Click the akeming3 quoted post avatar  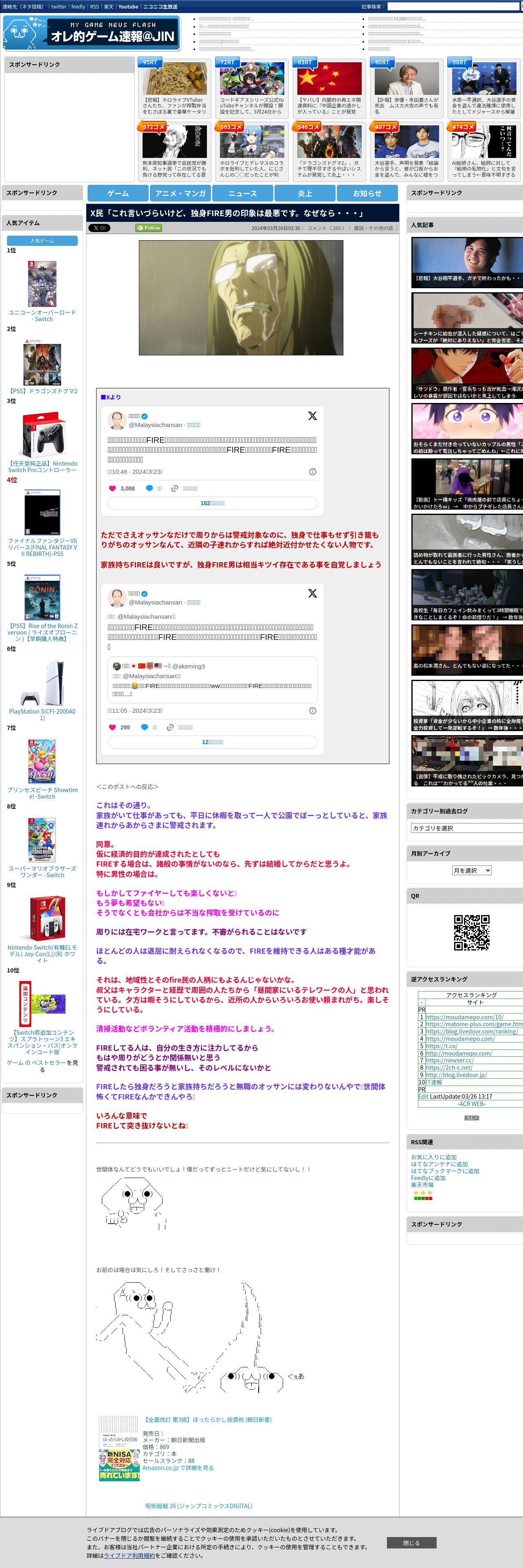[116, 666]
